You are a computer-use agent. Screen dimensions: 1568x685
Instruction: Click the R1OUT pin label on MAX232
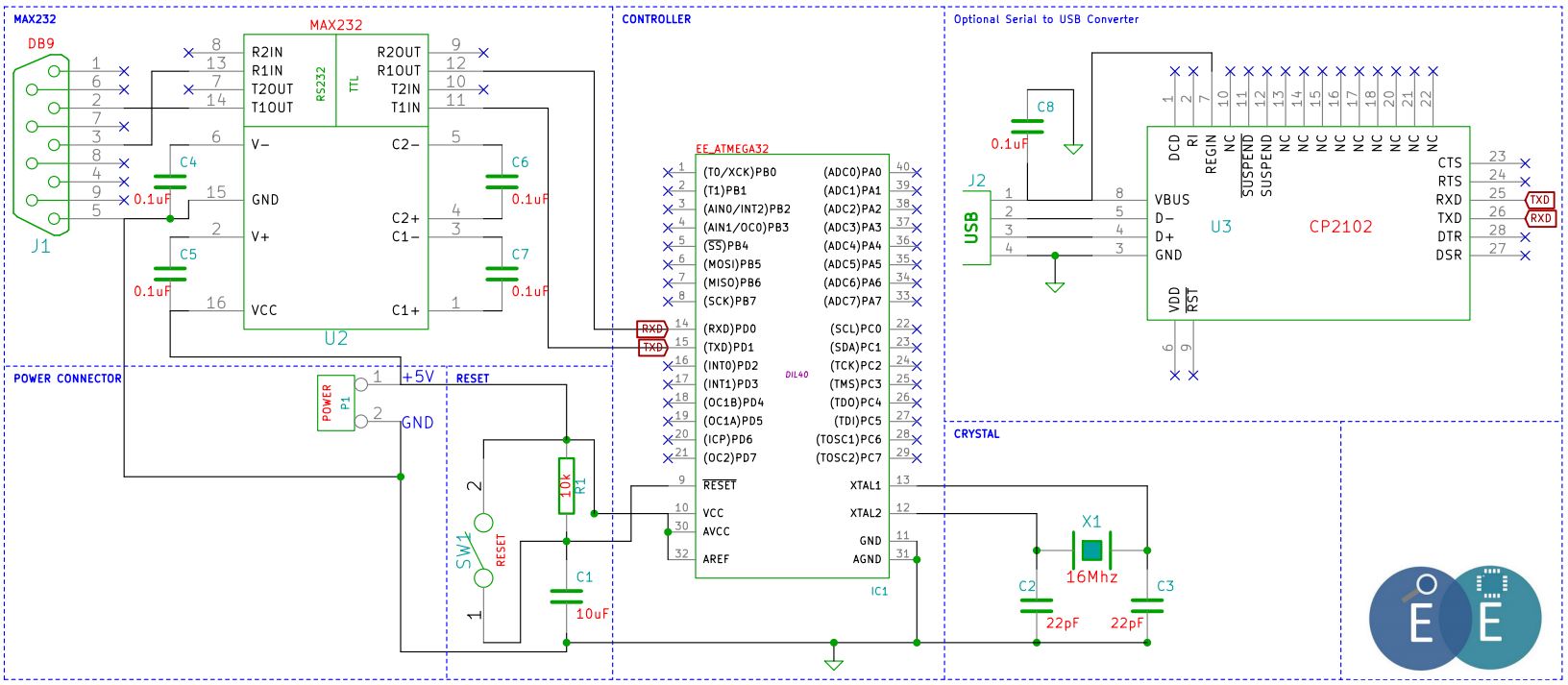[x=399, y=70]
